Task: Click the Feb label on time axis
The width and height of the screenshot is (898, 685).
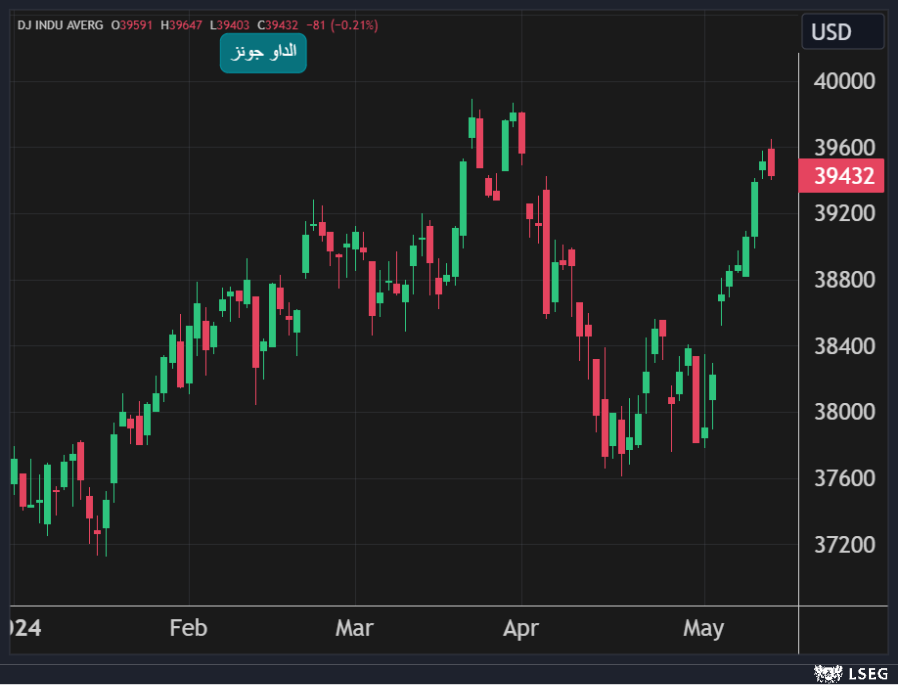Action: [188, 628]
